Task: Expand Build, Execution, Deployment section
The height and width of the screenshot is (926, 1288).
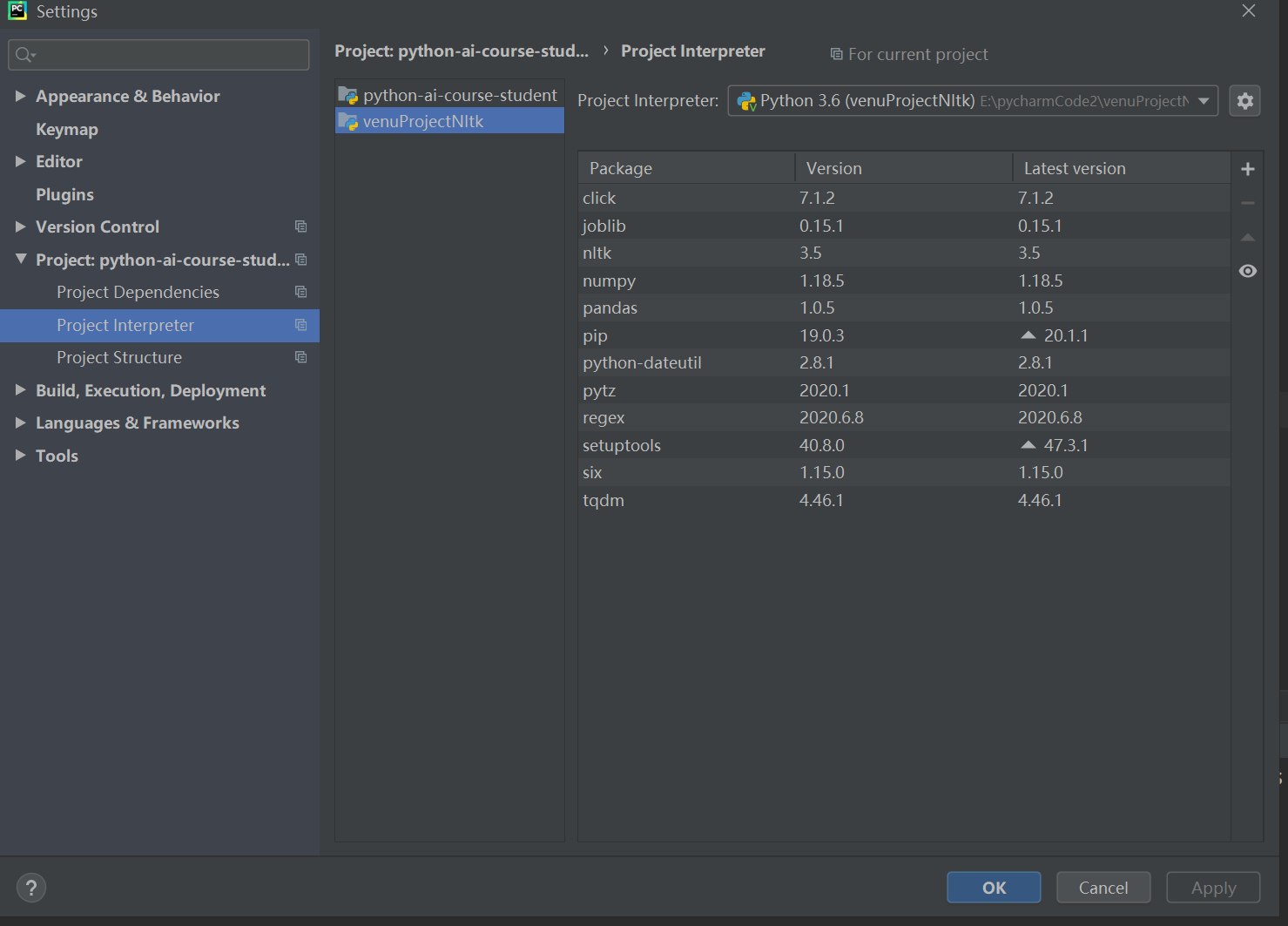Action: (x=20, y=390)
